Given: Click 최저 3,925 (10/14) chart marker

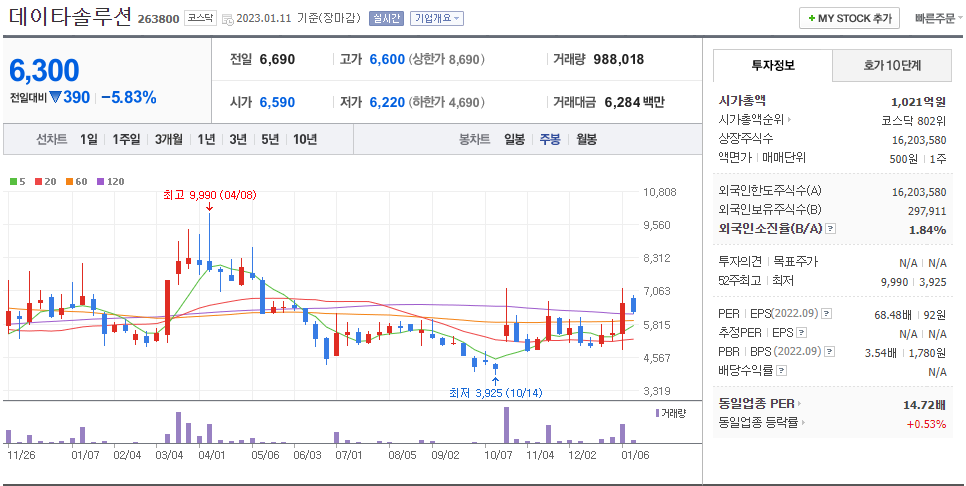Looking at the screenshot, I should [x=496, y=392].
